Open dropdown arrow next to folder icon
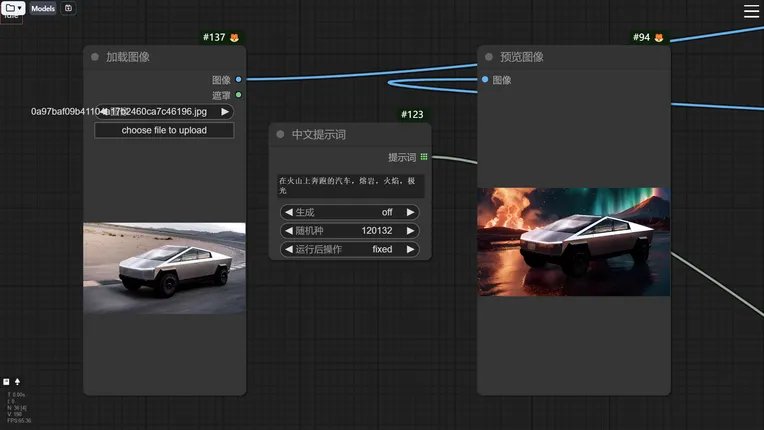The image size is (764, 430). tap(20, 8)
